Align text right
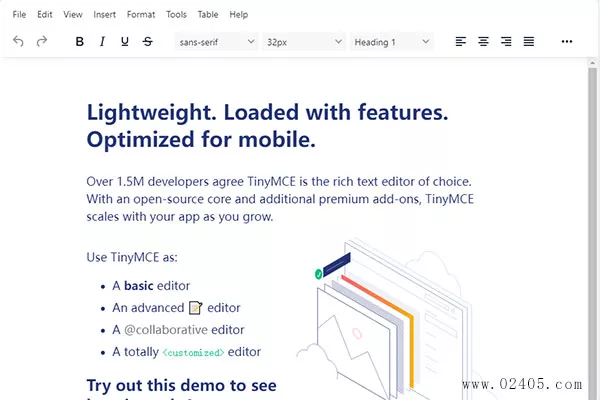Viewport: 600px width, 400px height. pos(506,41)
